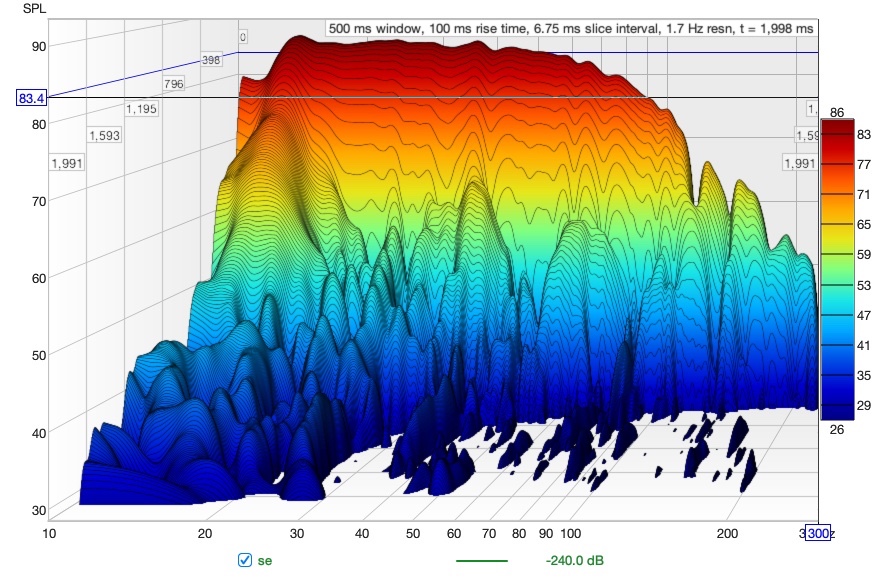884x579 pixels.
Task: Toggle the 'se' trace checkbox
Action: pos(245,560)
